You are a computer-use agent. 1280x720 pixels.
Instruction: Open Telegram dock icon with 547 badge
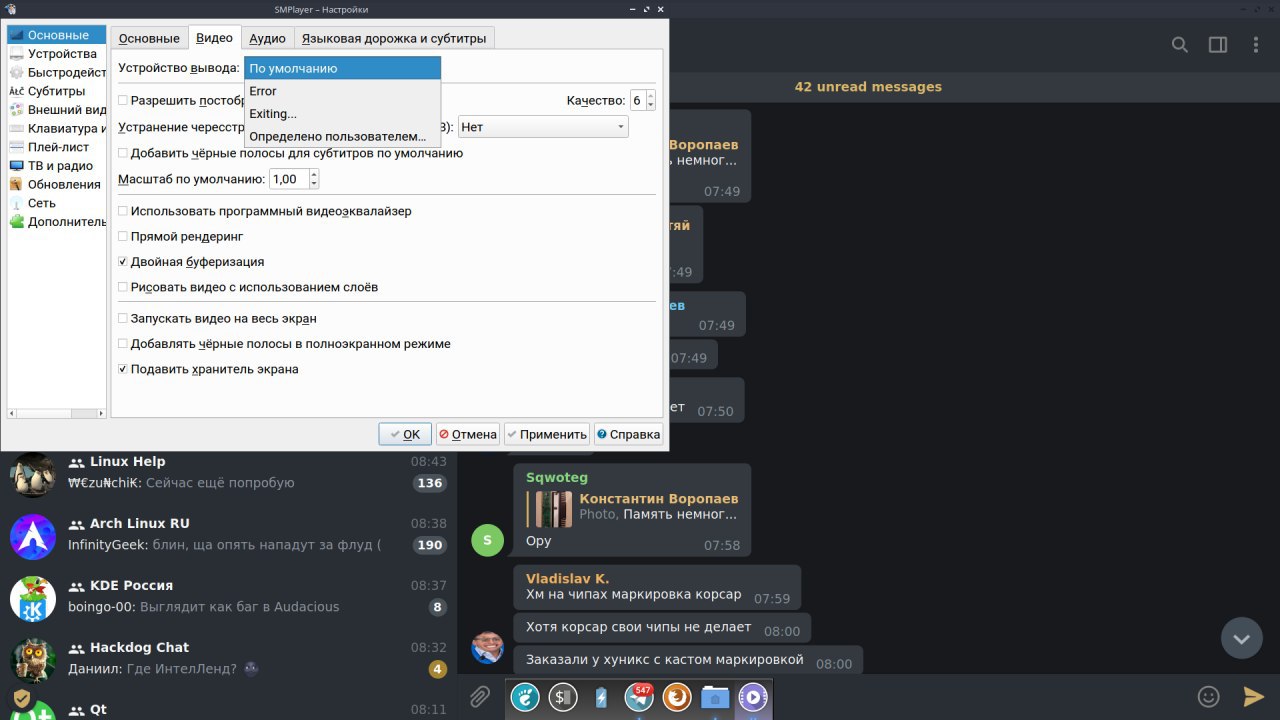(639, 697)
